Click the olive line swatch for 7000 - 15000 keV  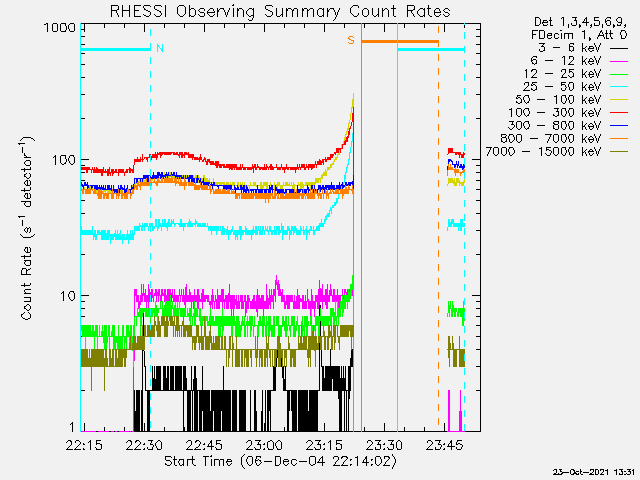pyautogui.click(x=619, y=152)
